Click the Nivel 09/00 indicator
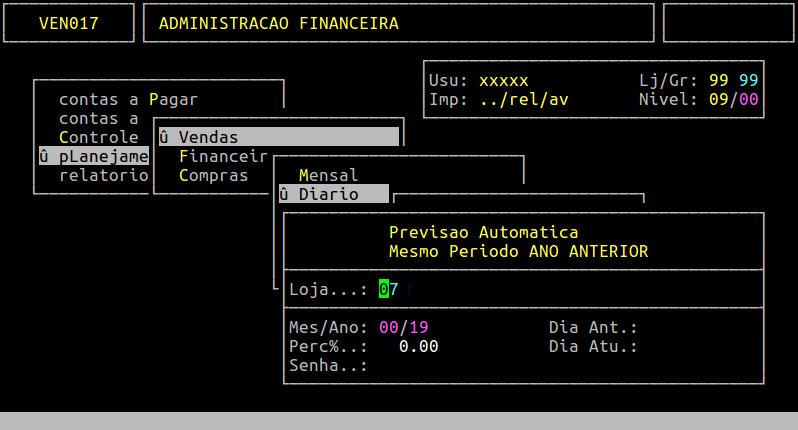798x430 pixels. click(x=733, y=99)
